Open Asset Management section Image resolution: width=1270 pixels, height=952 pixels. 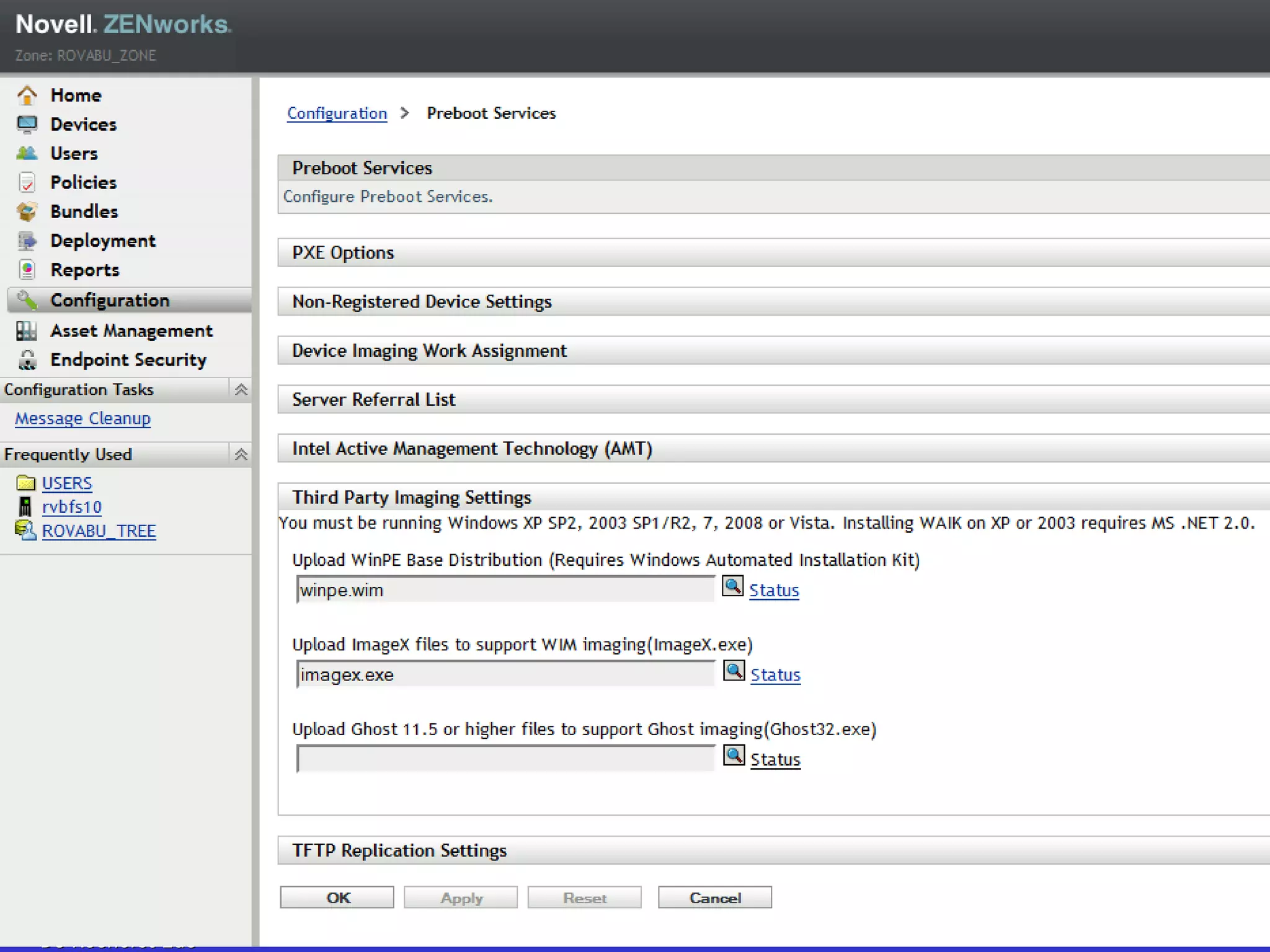tap(131, 330)
